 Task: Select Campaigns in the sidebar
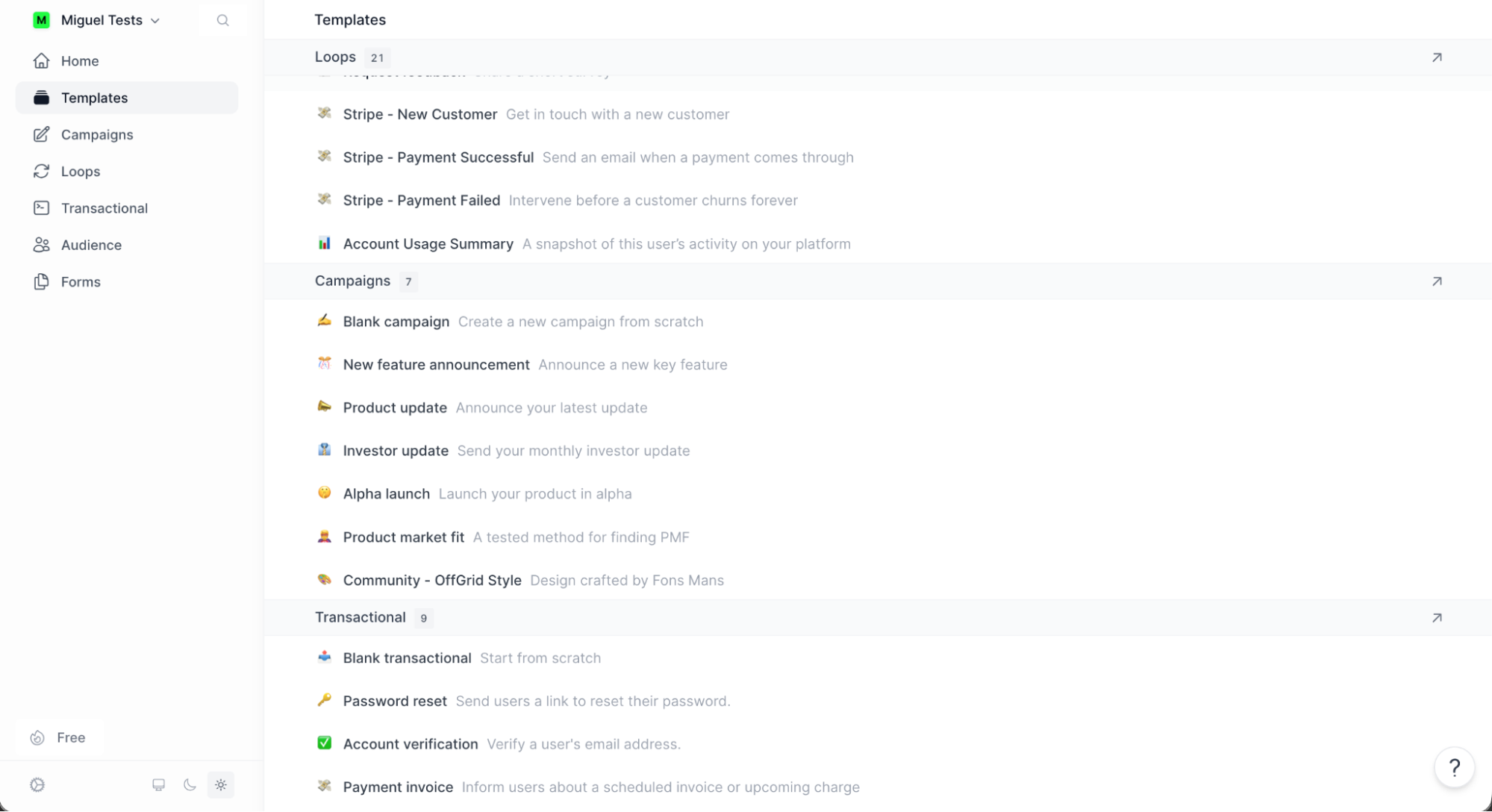point(96,134)
